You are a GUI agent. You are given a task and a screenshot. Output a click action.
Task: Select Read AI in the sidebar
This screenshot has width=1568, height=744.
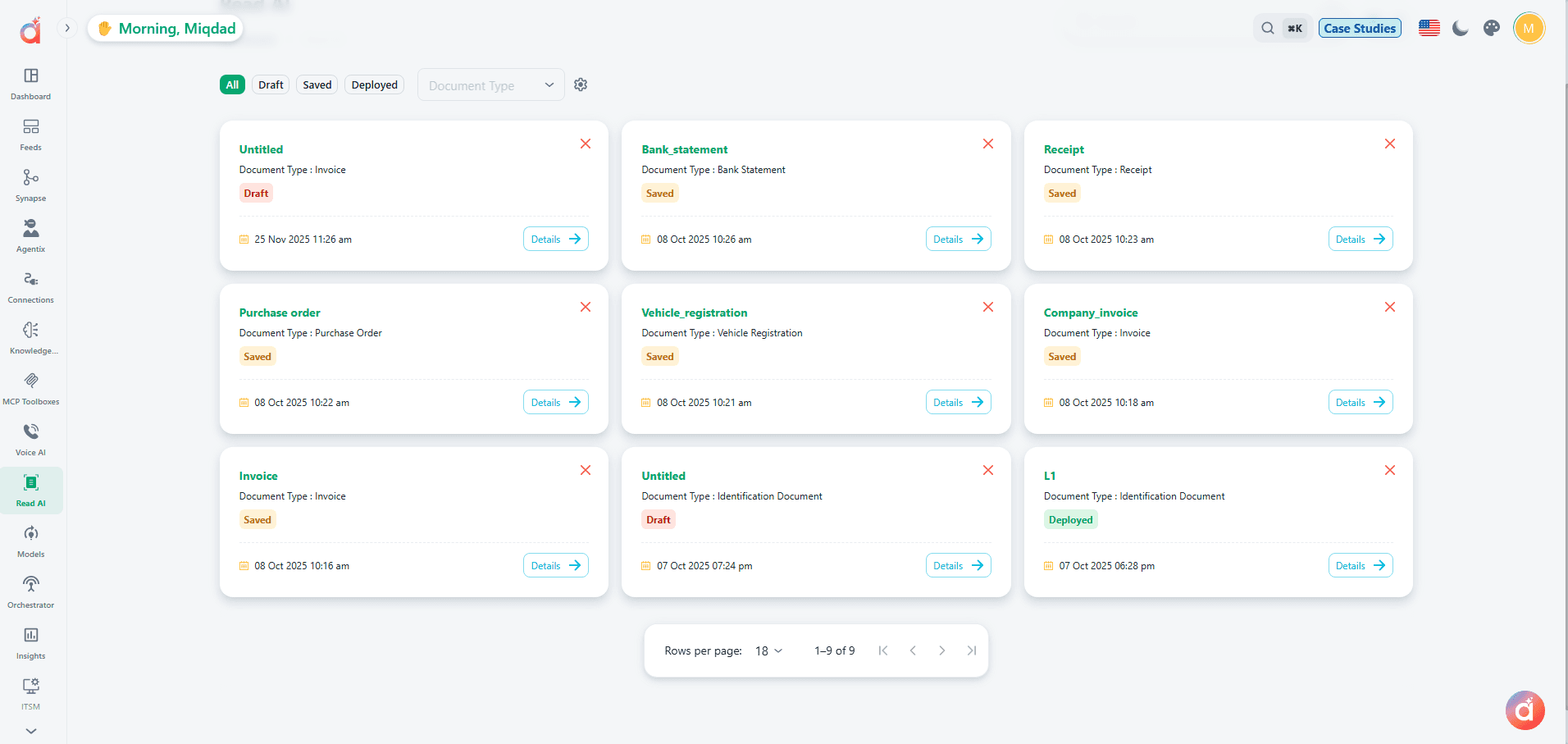point(31,491)
